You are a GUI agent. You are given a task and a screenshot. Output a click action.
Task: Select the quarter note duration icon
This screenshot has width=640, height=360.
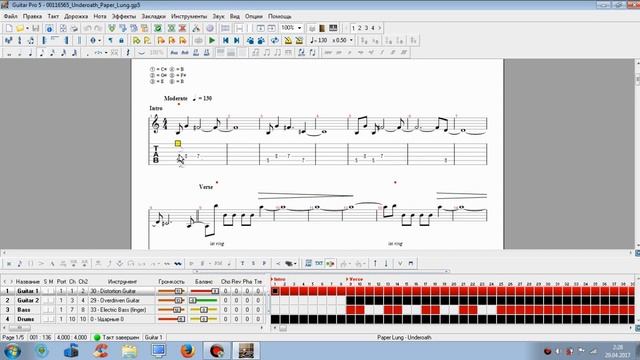[31, 53]
